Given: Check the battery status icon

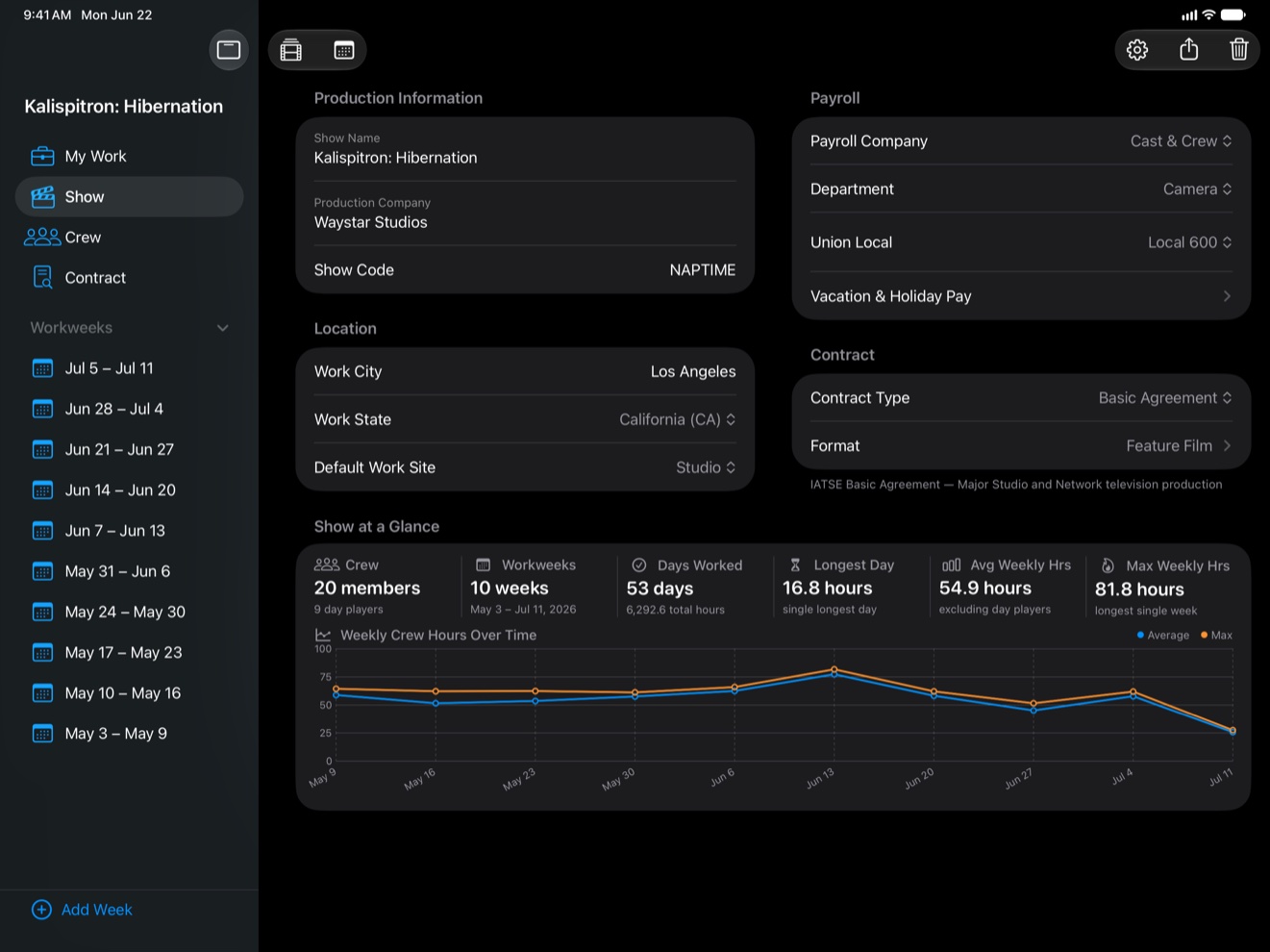Looking at the screenshot, I should pyautogui.click(x=1233, y=14).
